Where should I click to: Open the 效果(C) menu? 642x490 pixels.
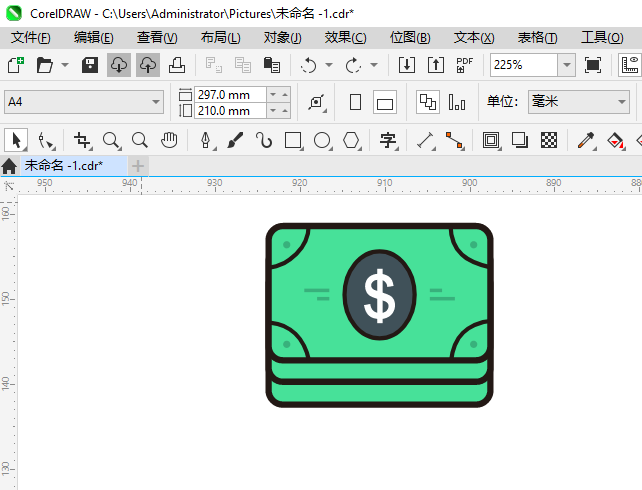[x=346, y=38]
